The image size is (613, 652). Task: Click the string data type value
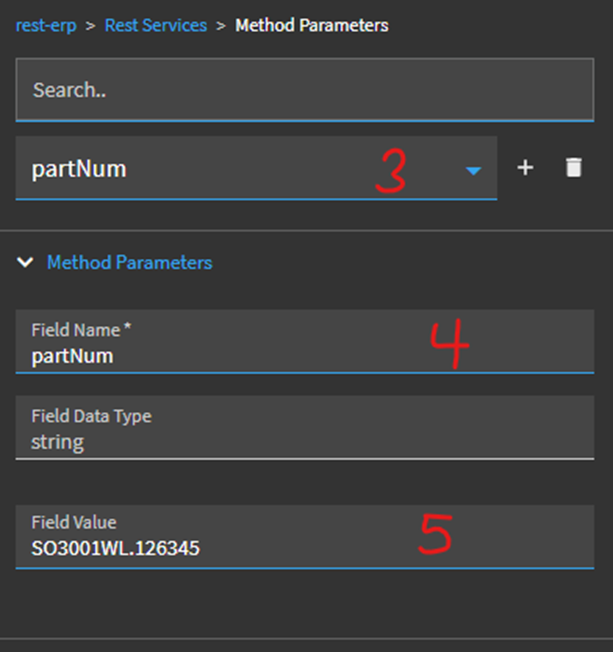[57, 441]
